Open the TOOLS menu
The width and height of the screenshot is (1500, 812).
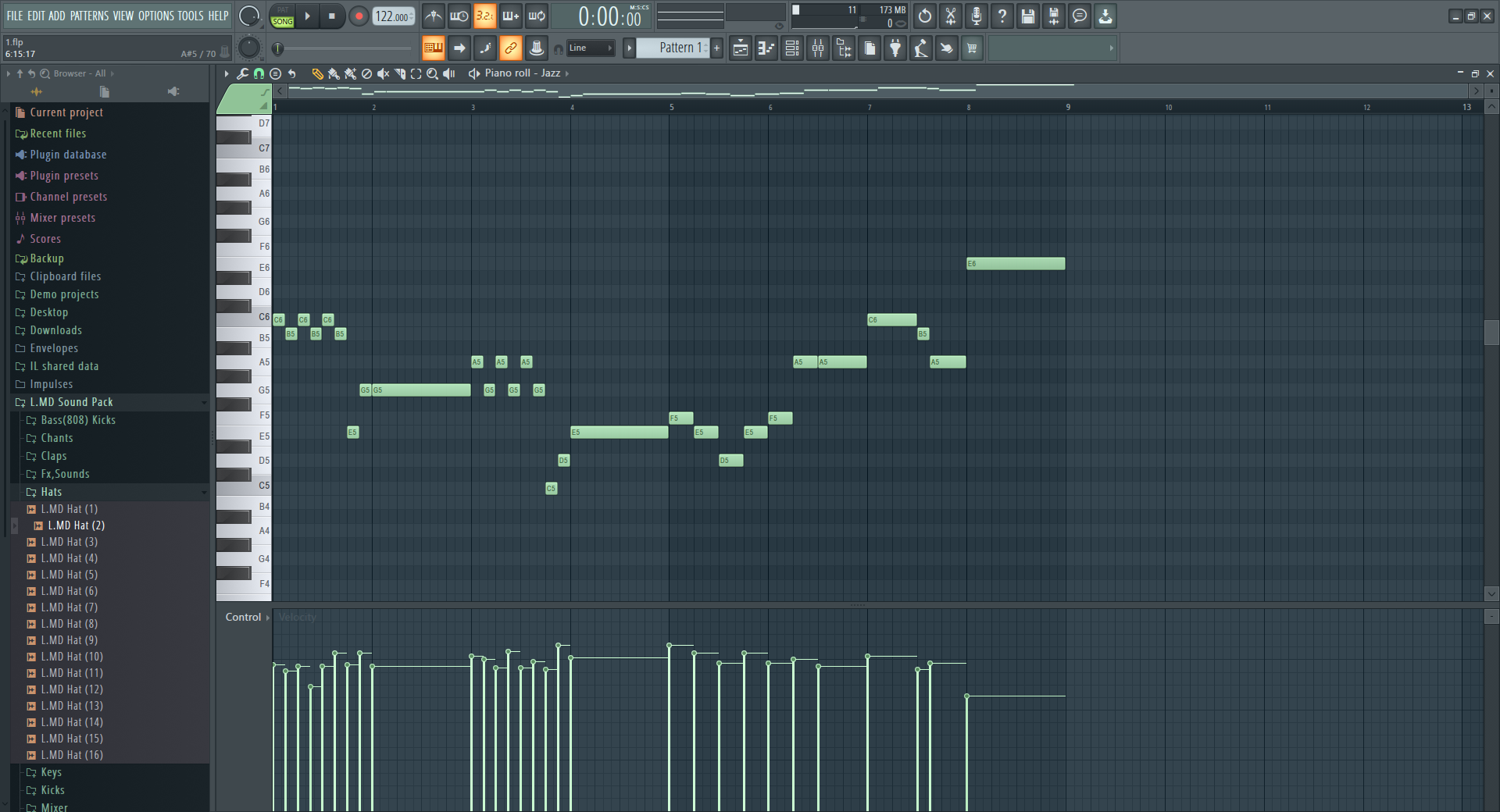[190, 16]
